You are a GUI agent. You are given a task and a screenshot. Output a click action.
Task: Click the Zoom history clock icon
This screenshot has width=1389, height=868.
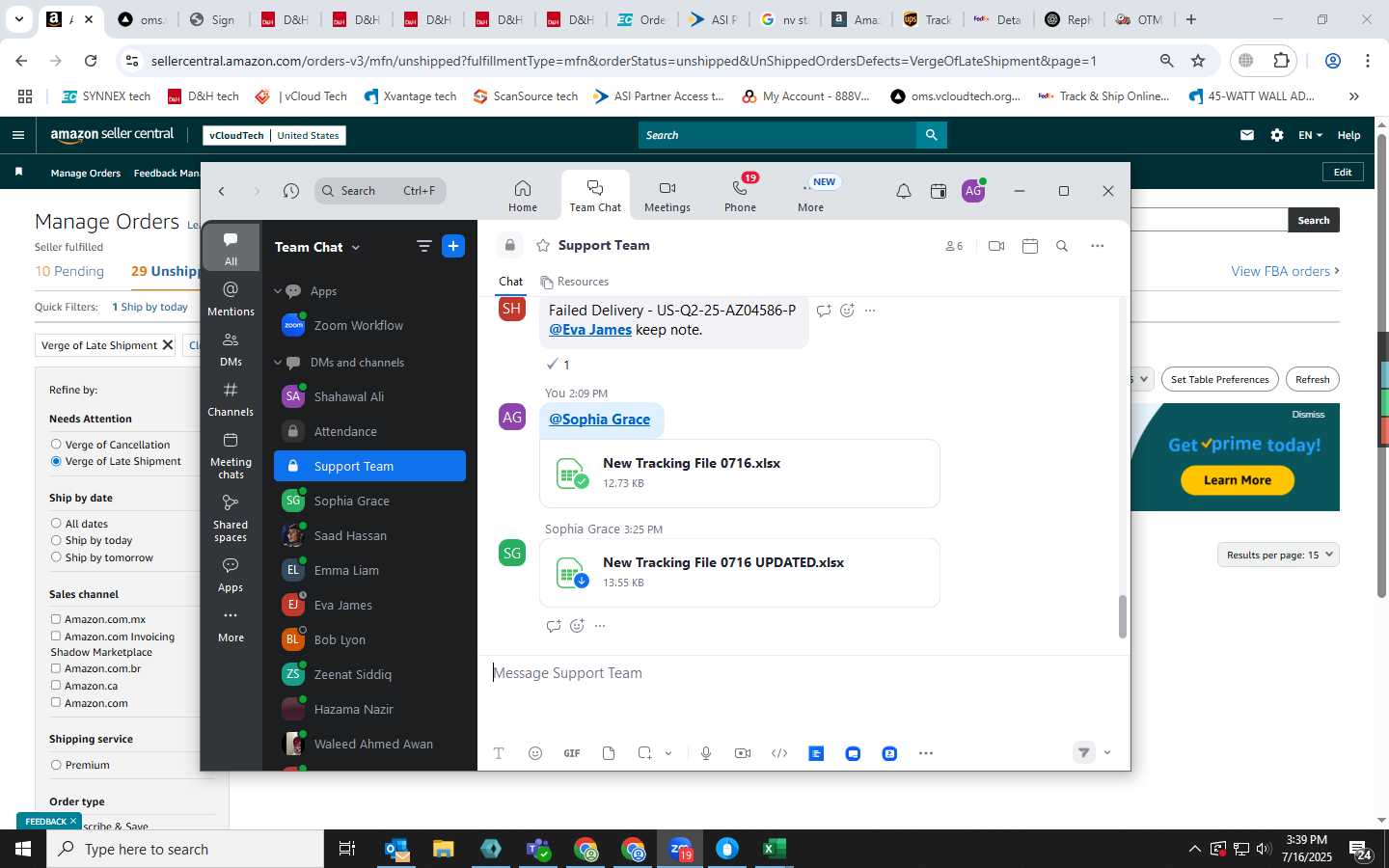[x=290, y=191]
